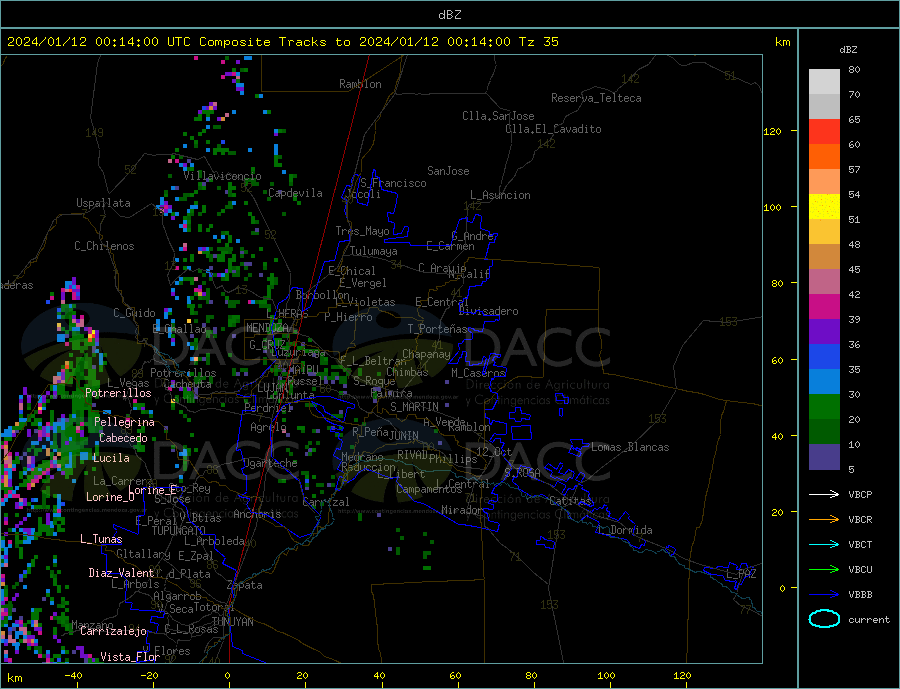Click the blue VBBB arrow in legend
900x689 pixels.
(824, 594)
